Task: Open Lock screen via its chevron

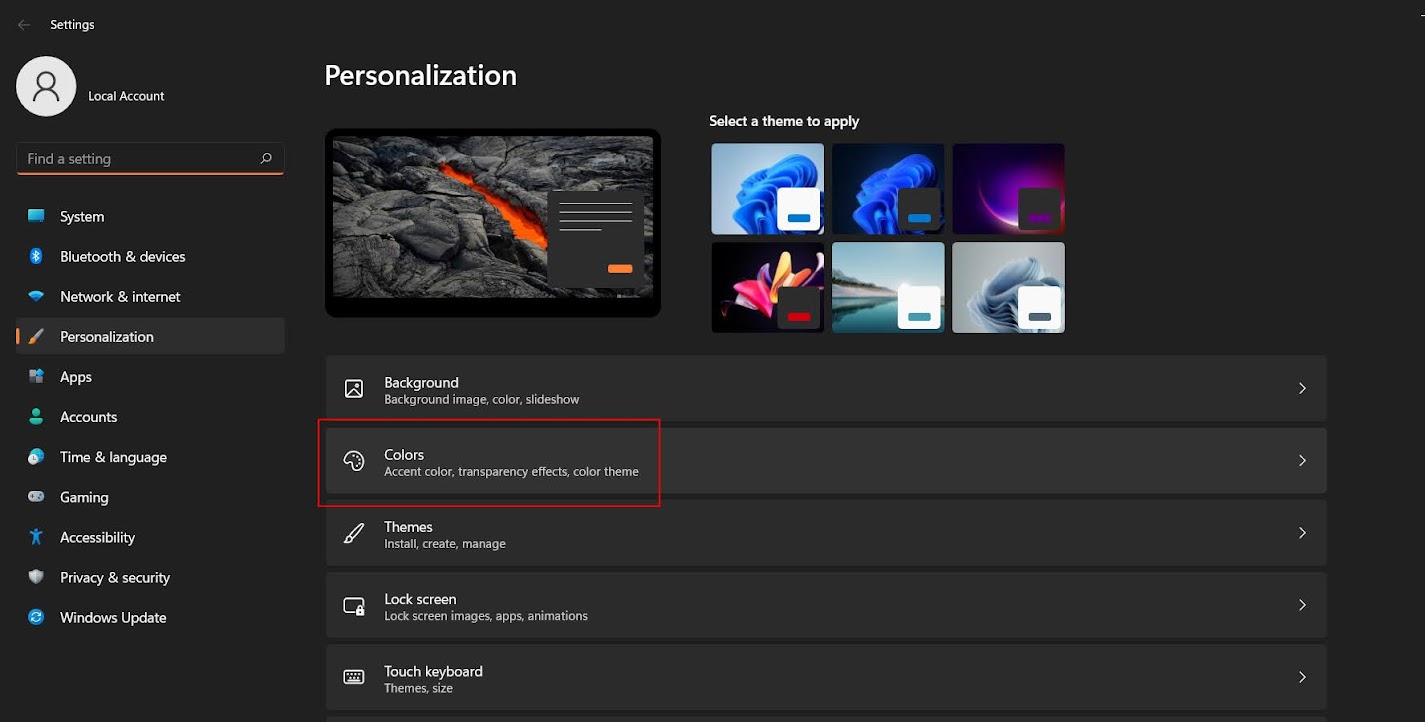Action: click(x=1302, y=605)
